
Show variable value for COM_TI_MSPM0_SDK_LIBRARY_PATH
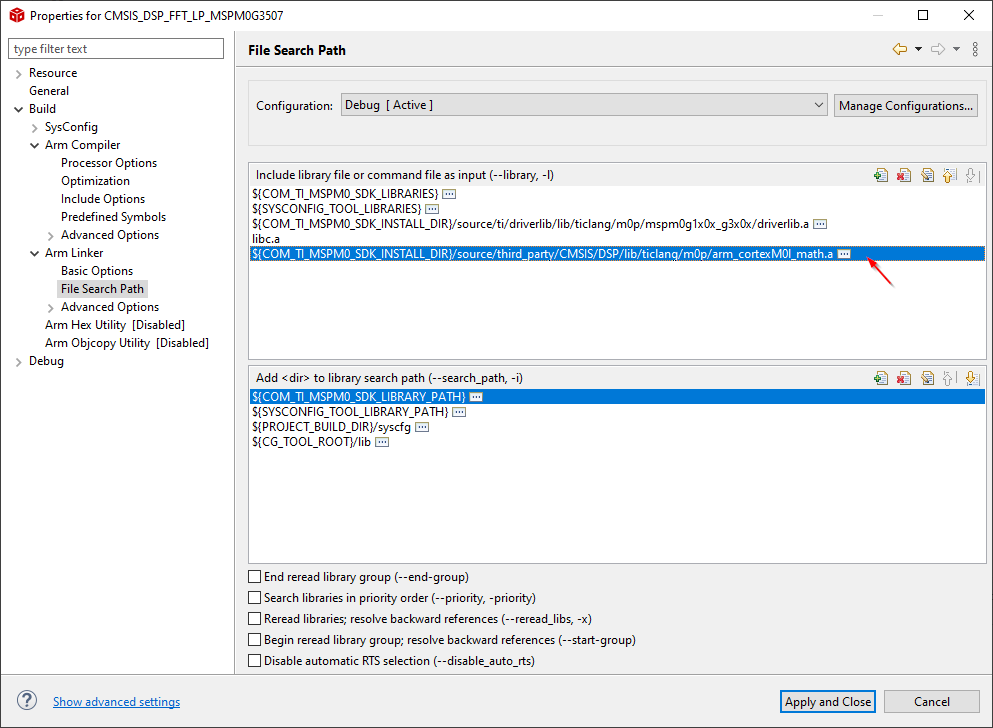[x=476, y=397]
